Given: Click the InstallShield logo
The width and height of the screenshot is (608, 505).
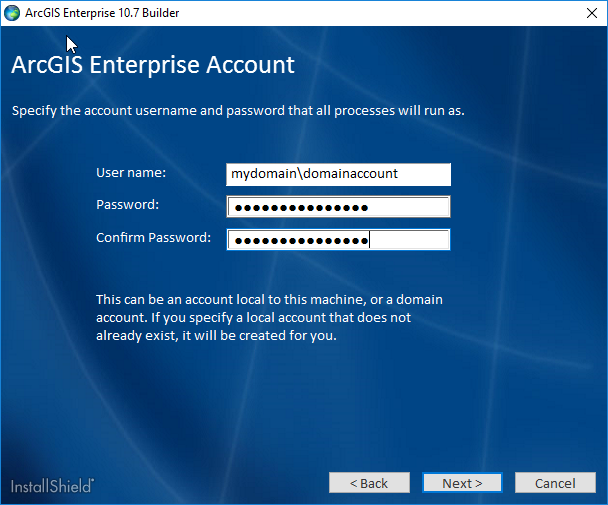Looking at the screenshot, I should pos(52,486).
